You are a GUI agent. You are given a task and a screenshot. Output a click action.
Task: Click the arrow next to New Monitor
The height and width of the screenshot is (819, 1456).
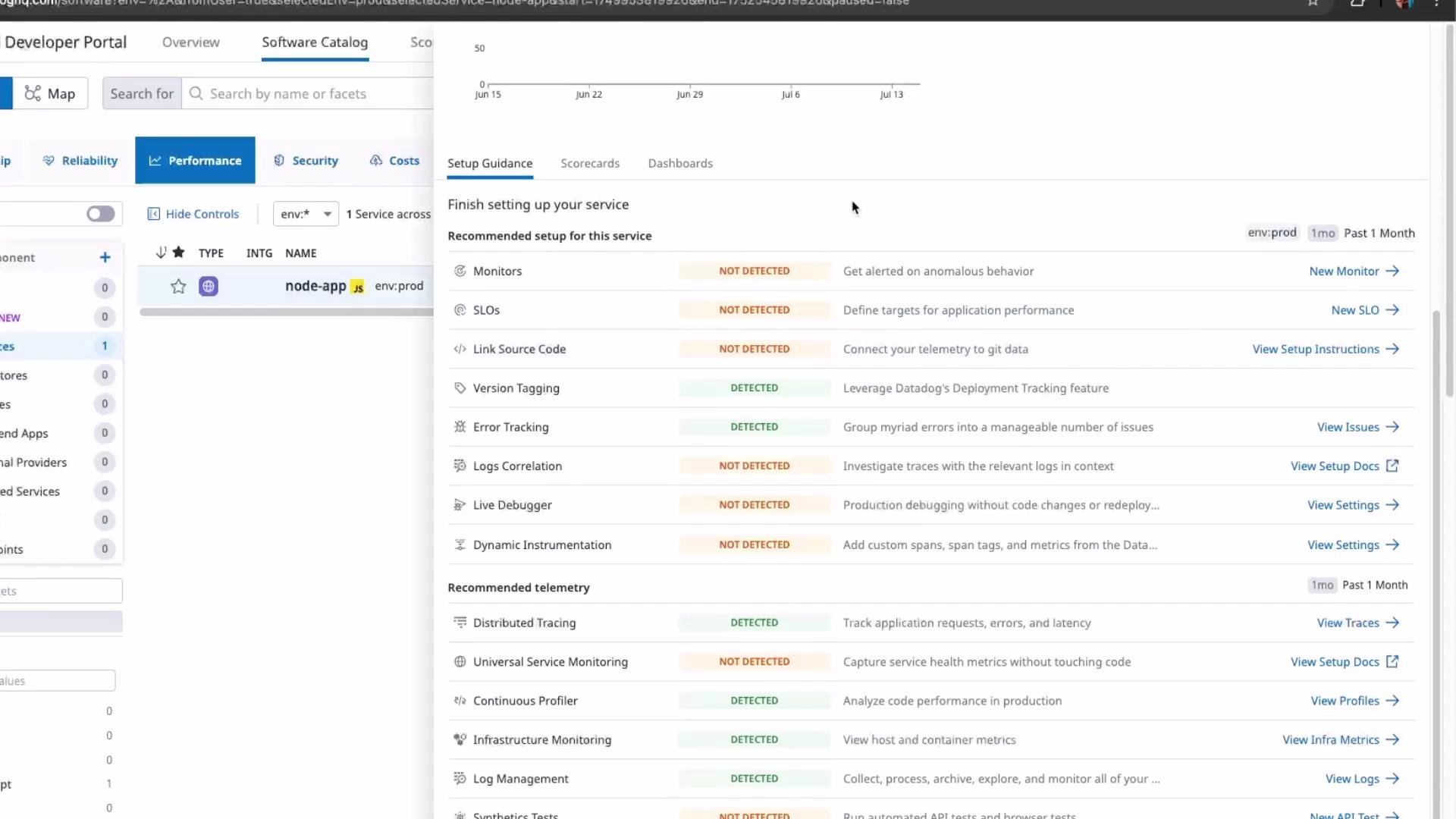(1392, 271)
